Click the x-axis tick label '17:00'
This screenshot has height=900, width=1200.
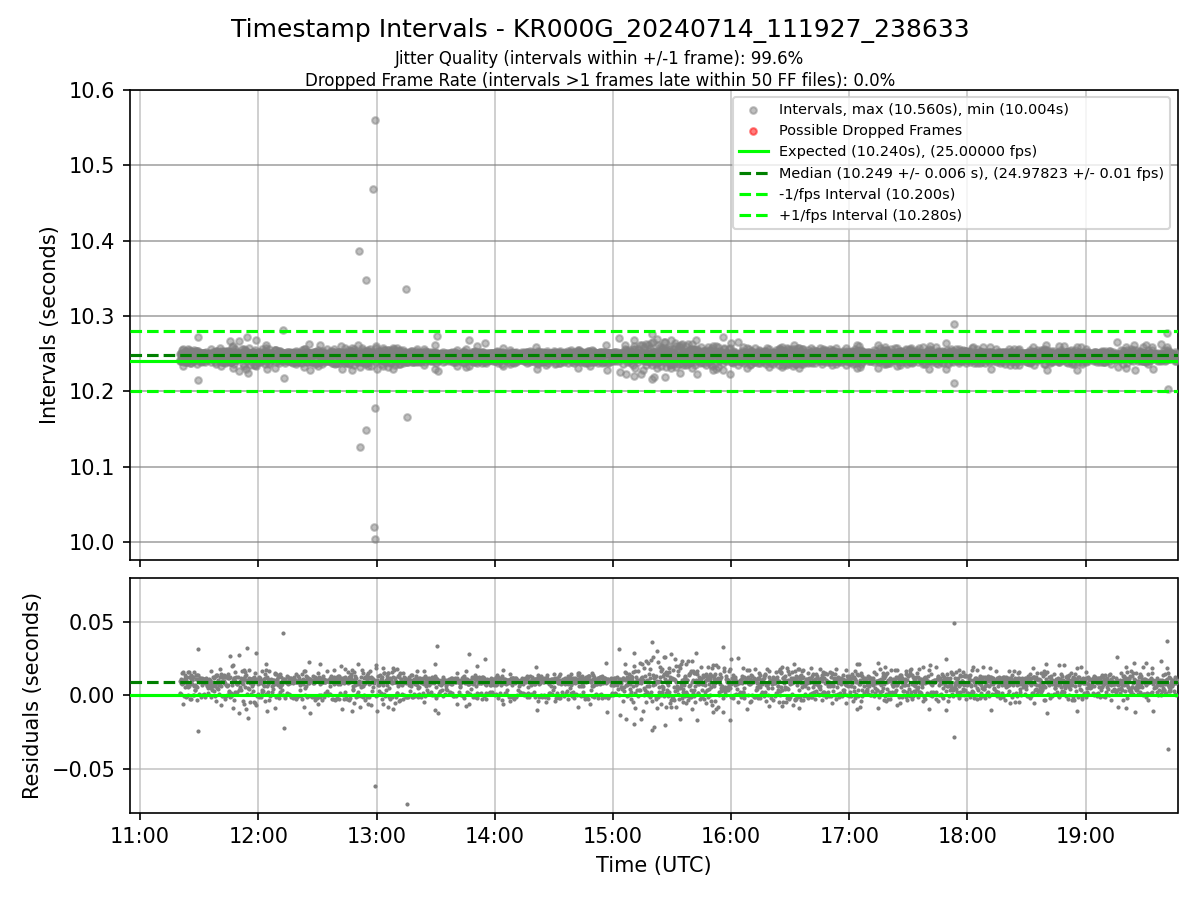click(849, 835)
